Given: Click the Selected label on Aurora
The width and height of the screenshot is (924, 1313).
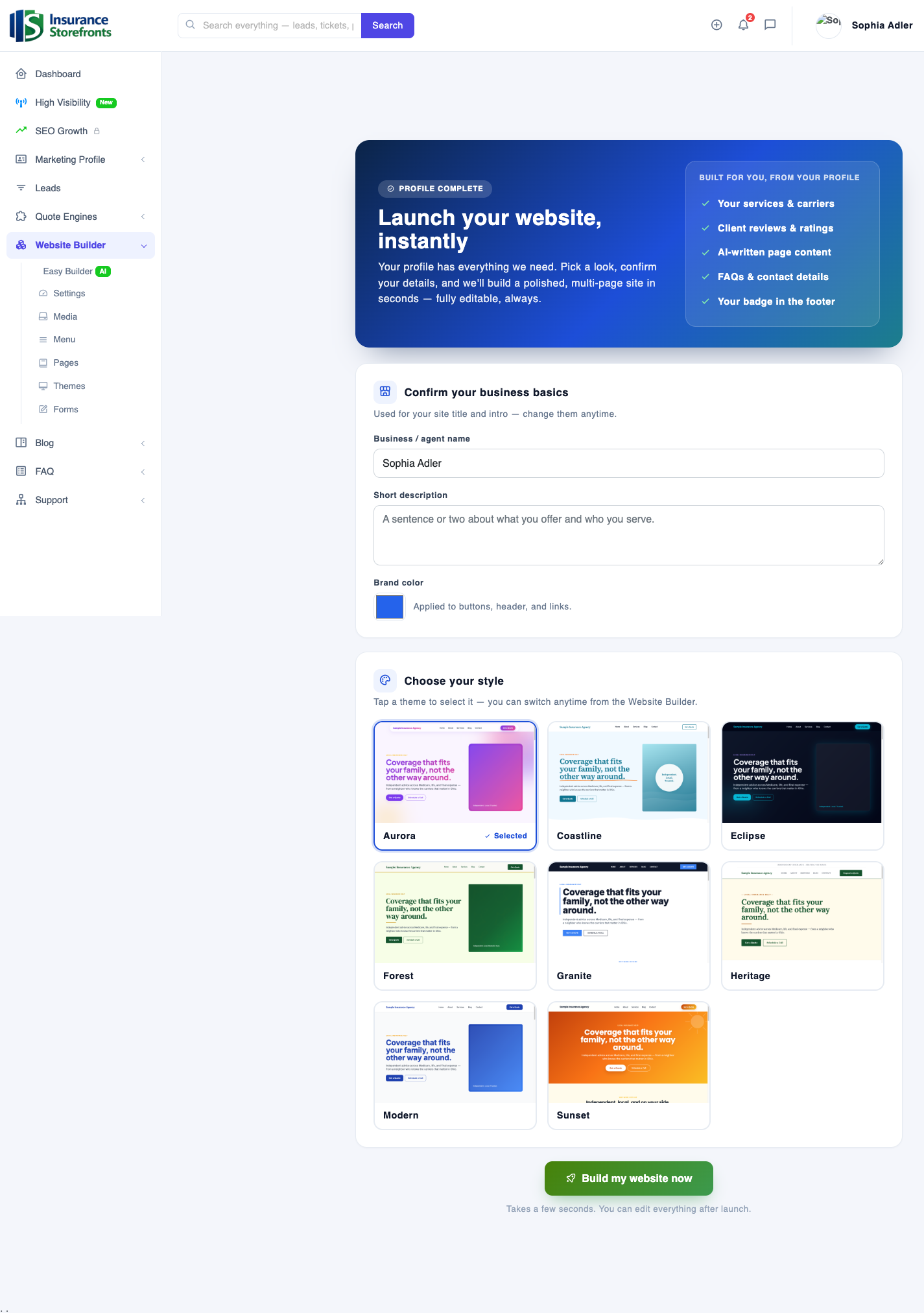Looking at the screenshot, I should [x=506, y=836].
